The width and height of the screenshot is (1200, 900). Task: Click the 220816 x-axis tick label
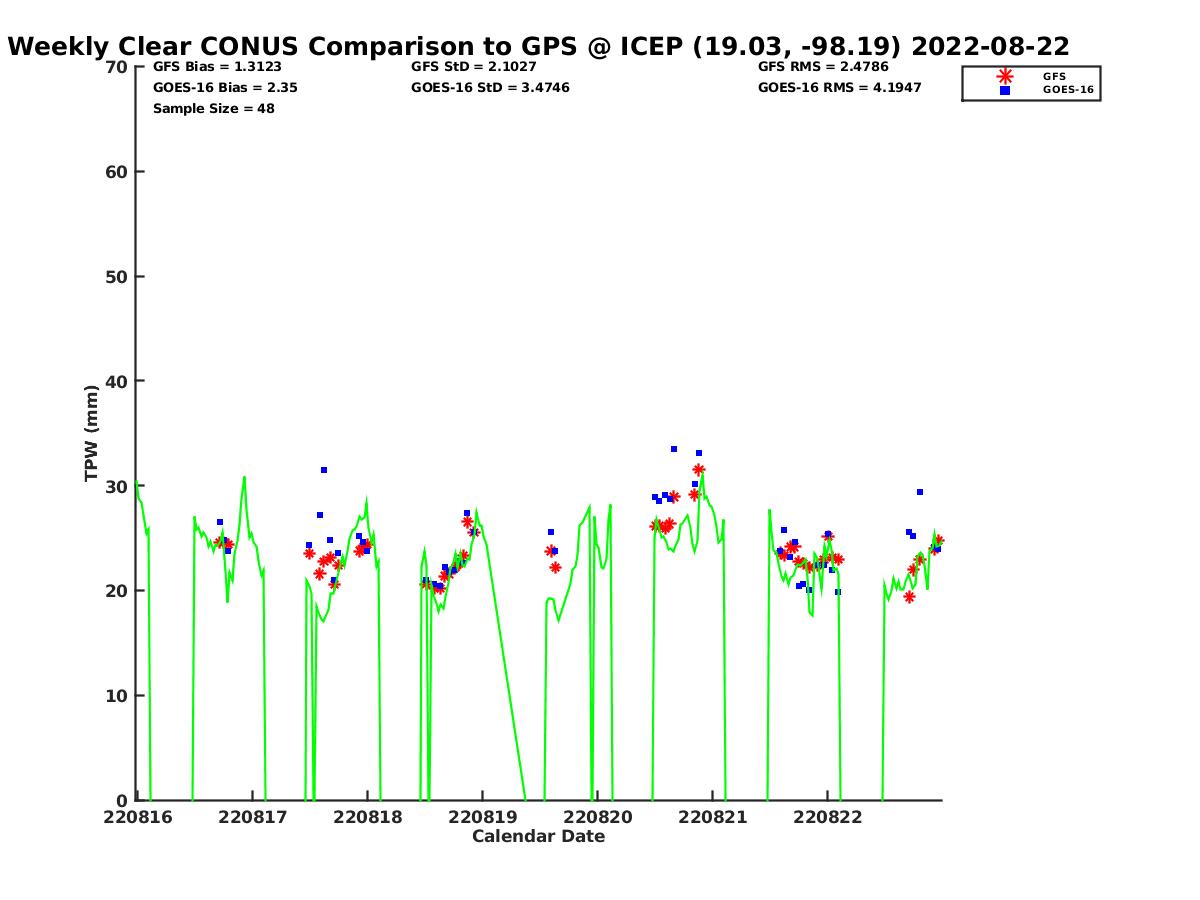click(138, 818)
